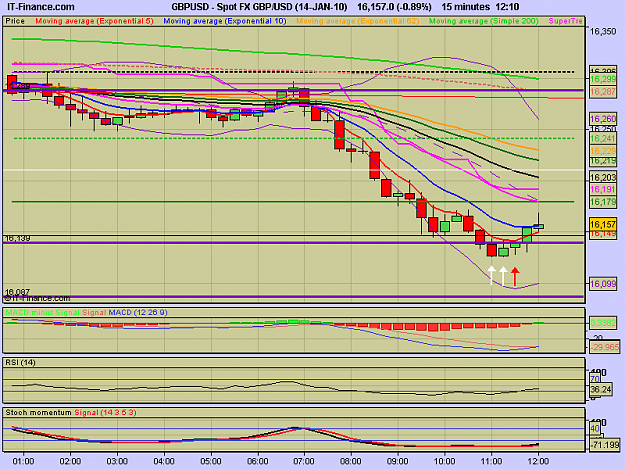Click the 12:00 time axis label
The height and width of the screenshot is (469, 625).
[538, 461]
